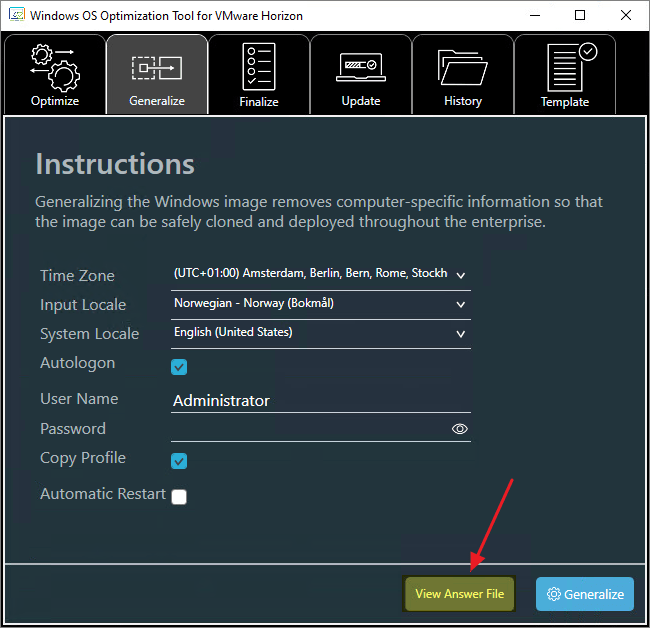Image resolution: width=650 pixels, height=628 pixels.
Task: Open the History folders icon
Action: 463,67
